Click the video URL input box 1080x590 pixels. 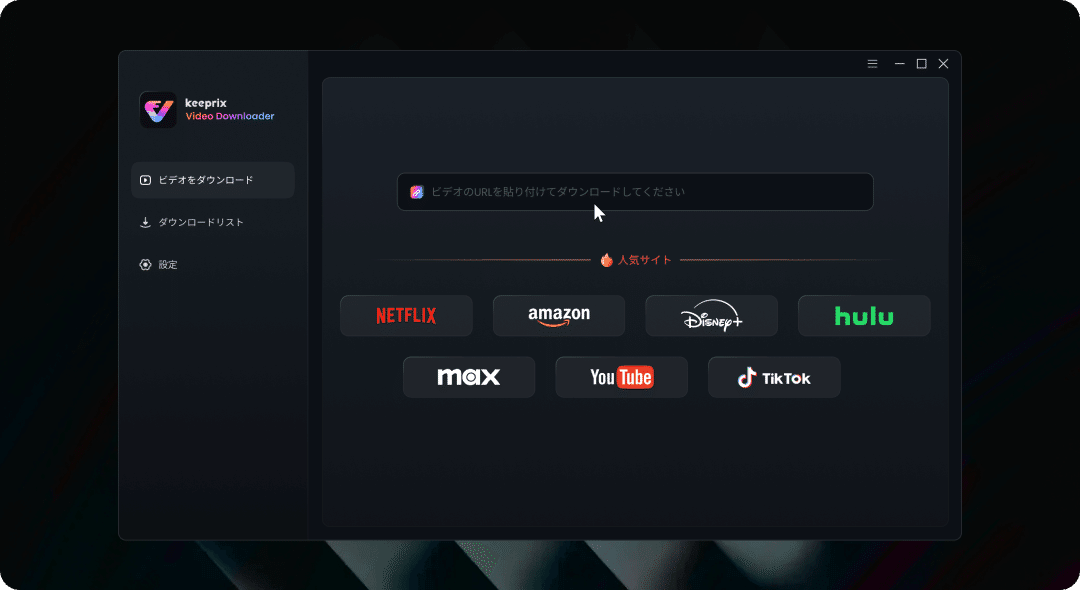pyautogui.click(x=635, y=191)
